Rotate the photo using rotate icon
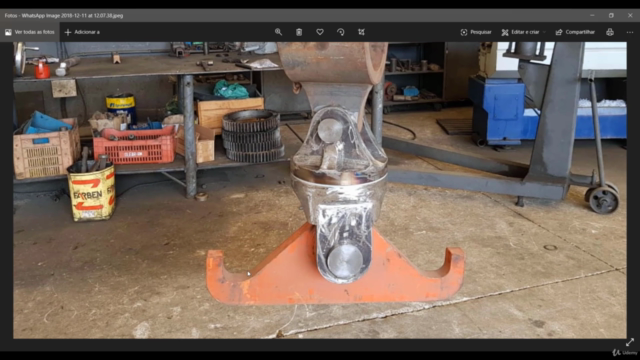Screen dimensions: 640x360 [x=341, y=32]
